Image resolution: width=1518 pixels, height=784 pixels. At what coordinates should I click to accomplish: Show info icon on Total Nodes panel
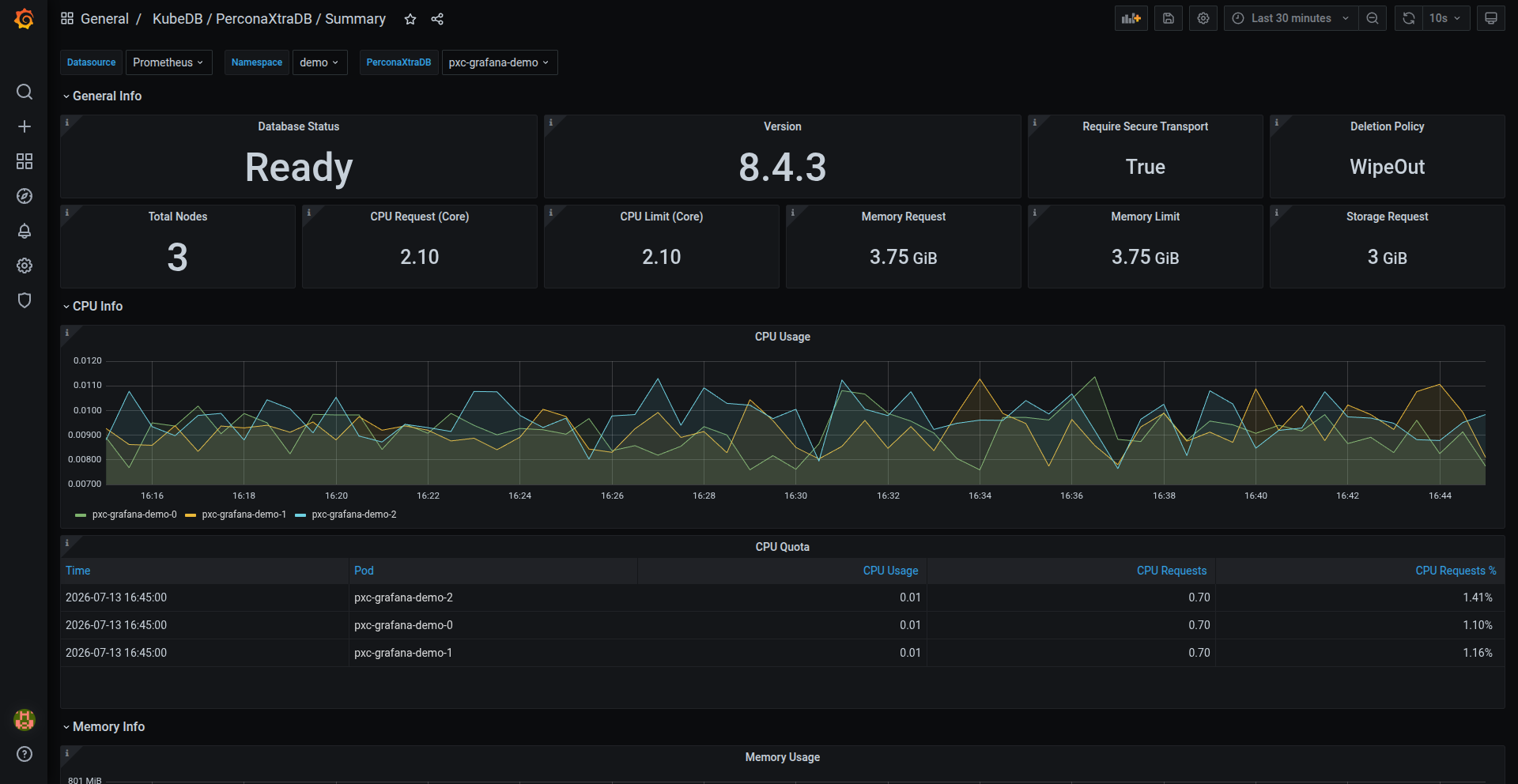coord(67,213)
